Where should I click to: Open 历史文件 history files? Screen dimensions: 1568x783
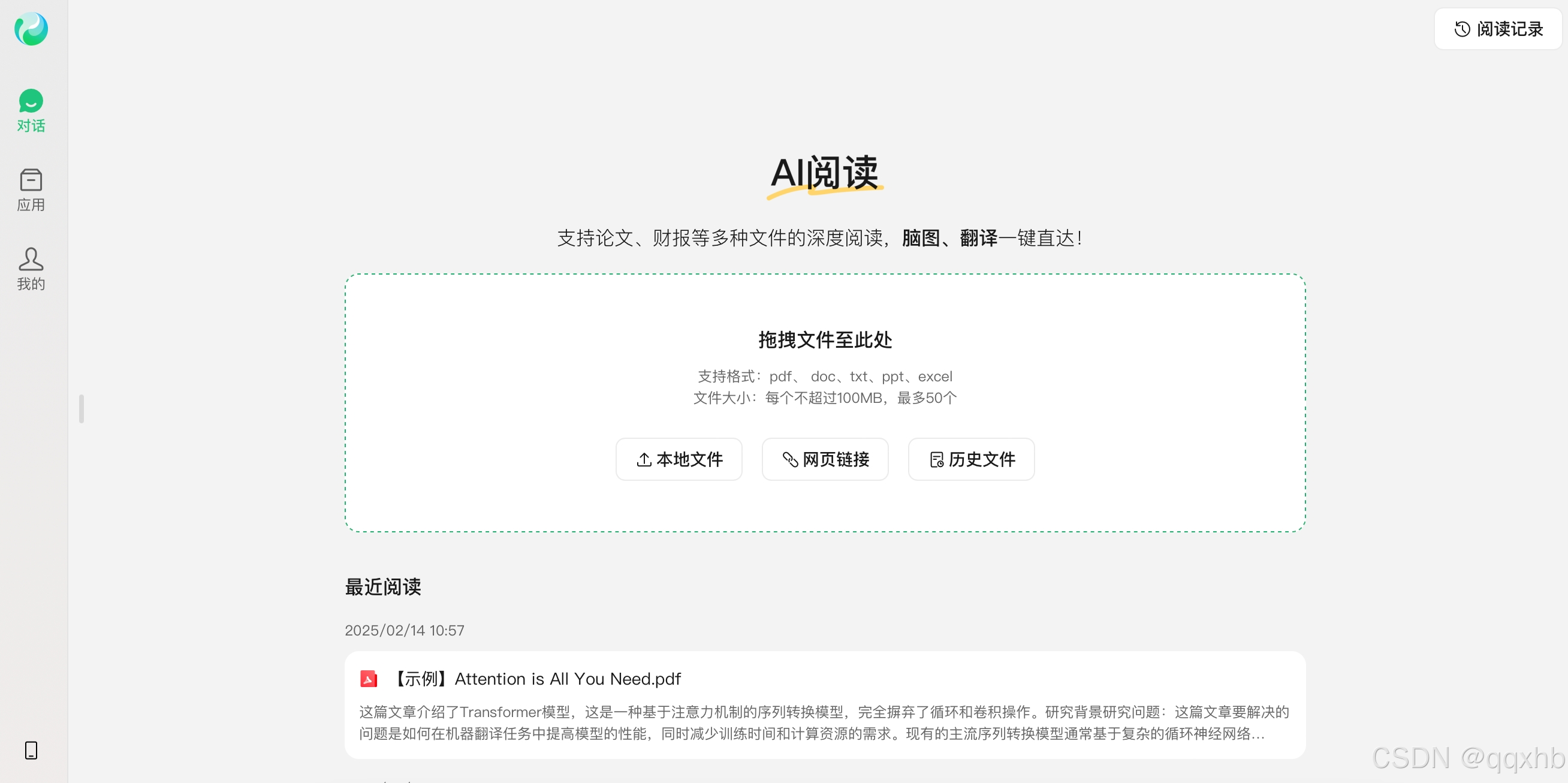[x=971, y=459]
